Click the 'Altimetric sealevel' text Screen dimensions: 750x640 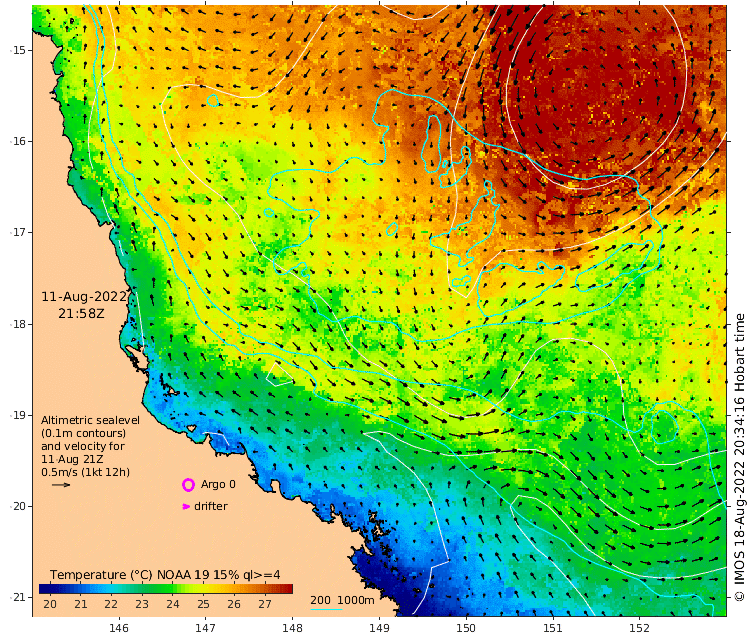coord(90,420)
